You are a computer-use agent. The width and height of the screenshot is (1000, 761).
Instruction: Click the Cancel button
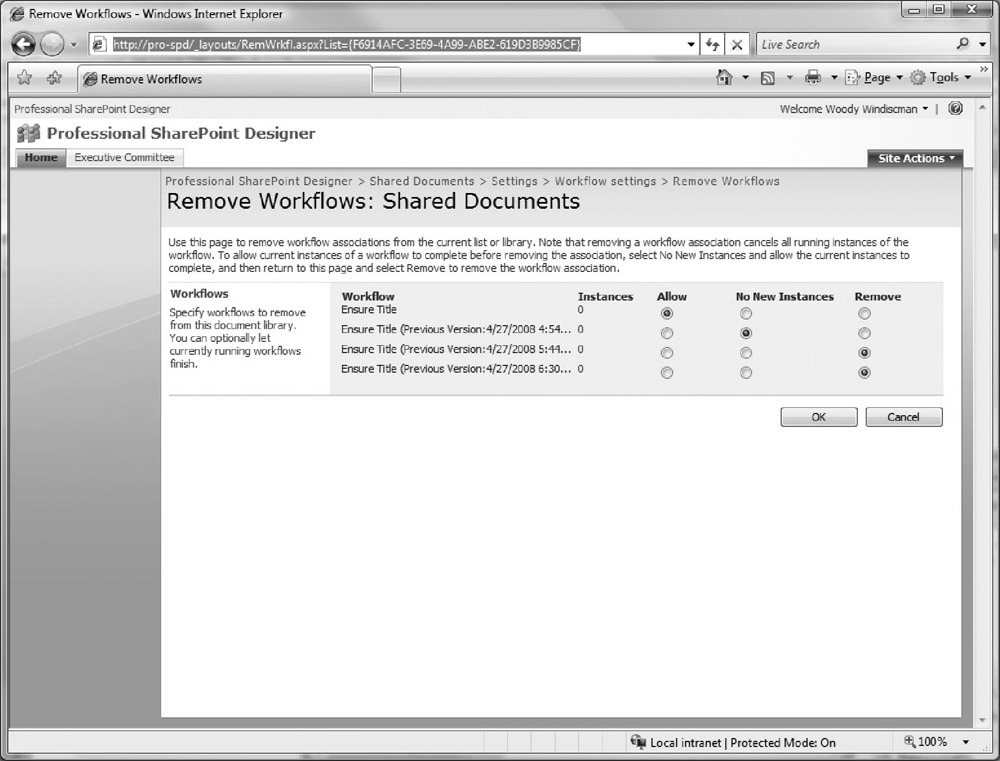904,417
